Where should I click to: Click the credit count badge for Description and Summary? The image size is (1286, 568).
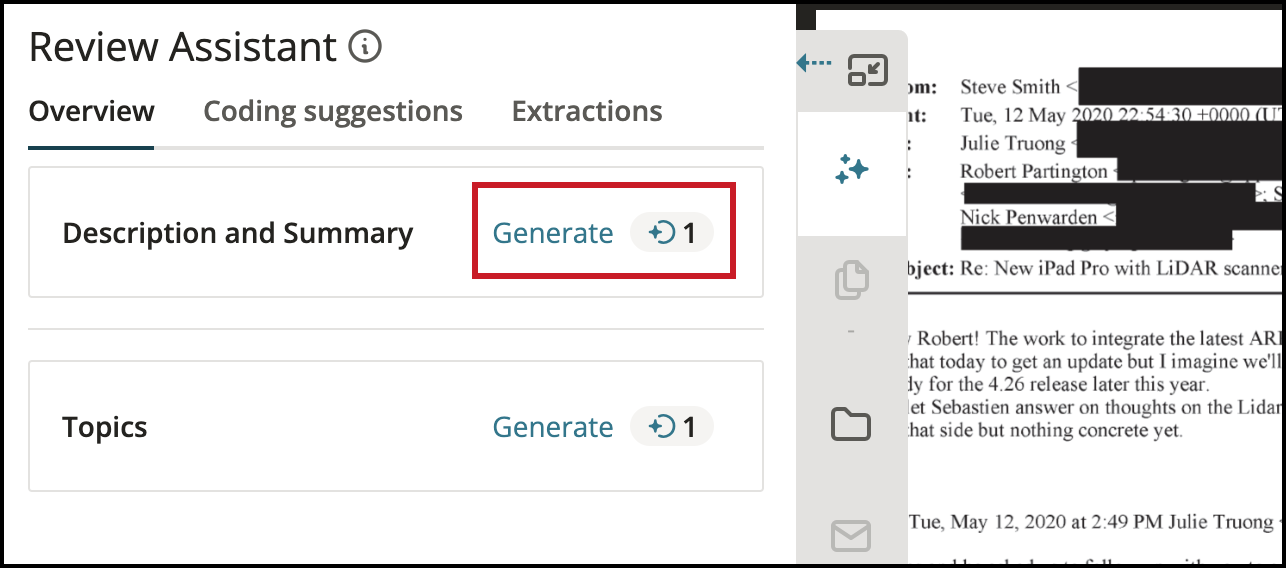(672, 233)
